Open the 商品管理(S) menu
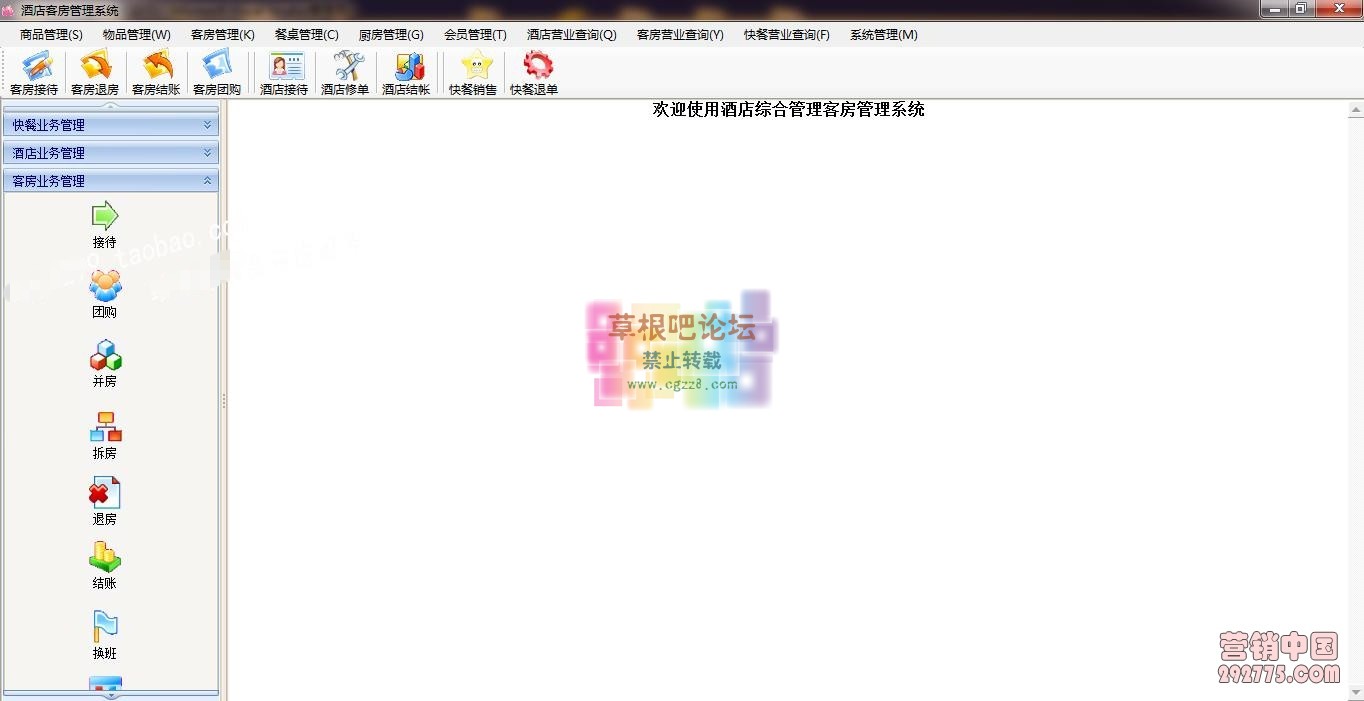Image resolution: width=1364 pixels, height=701 pixels. 51,35
